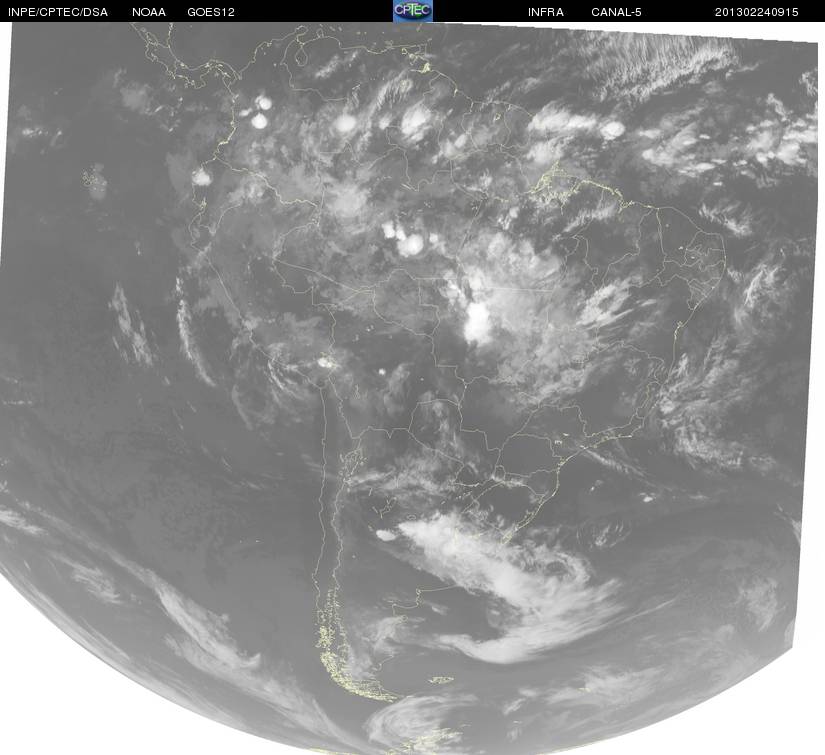Click the INFRA label in the header
Image resolution: width=825 pixels, height=755 pixels.
[x=546, y=12]
